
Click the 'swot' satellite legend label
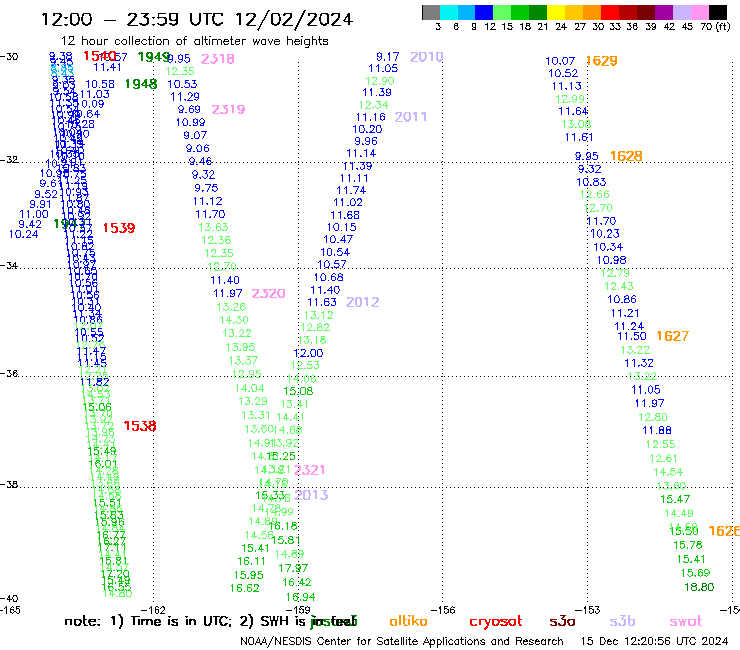tap(686, 621)
